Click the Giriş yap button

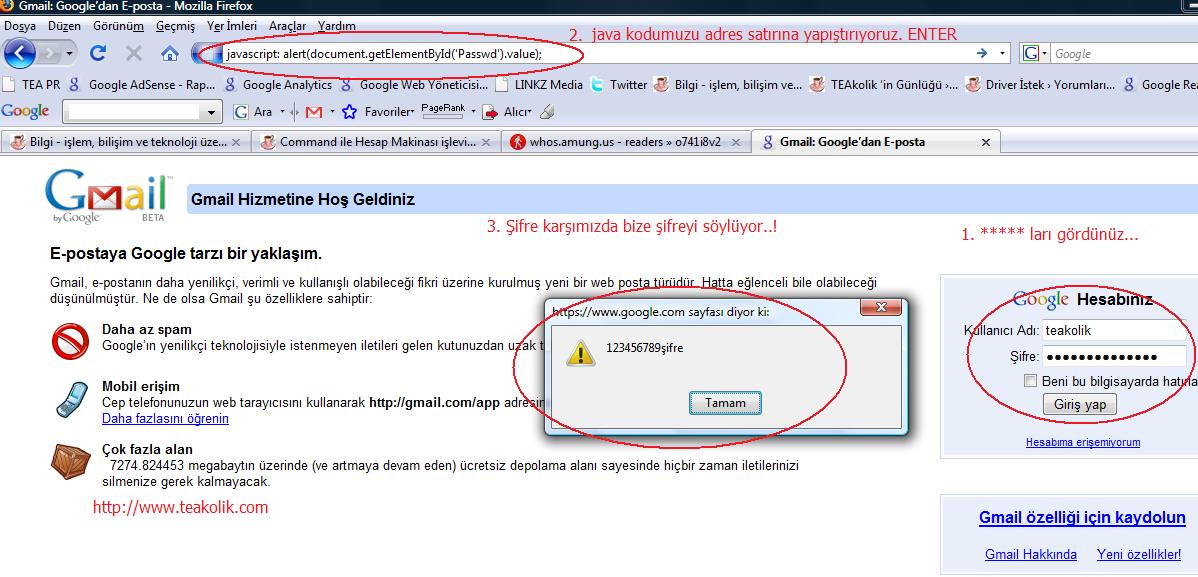(x=1080, y=404)
